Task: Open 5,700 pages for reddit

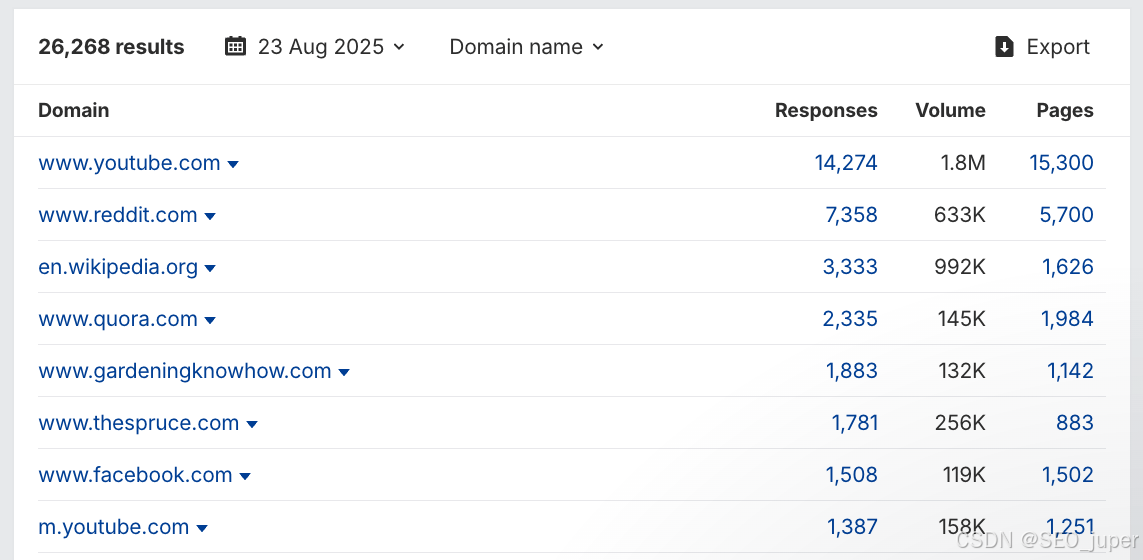Action: click(1066, 215)
